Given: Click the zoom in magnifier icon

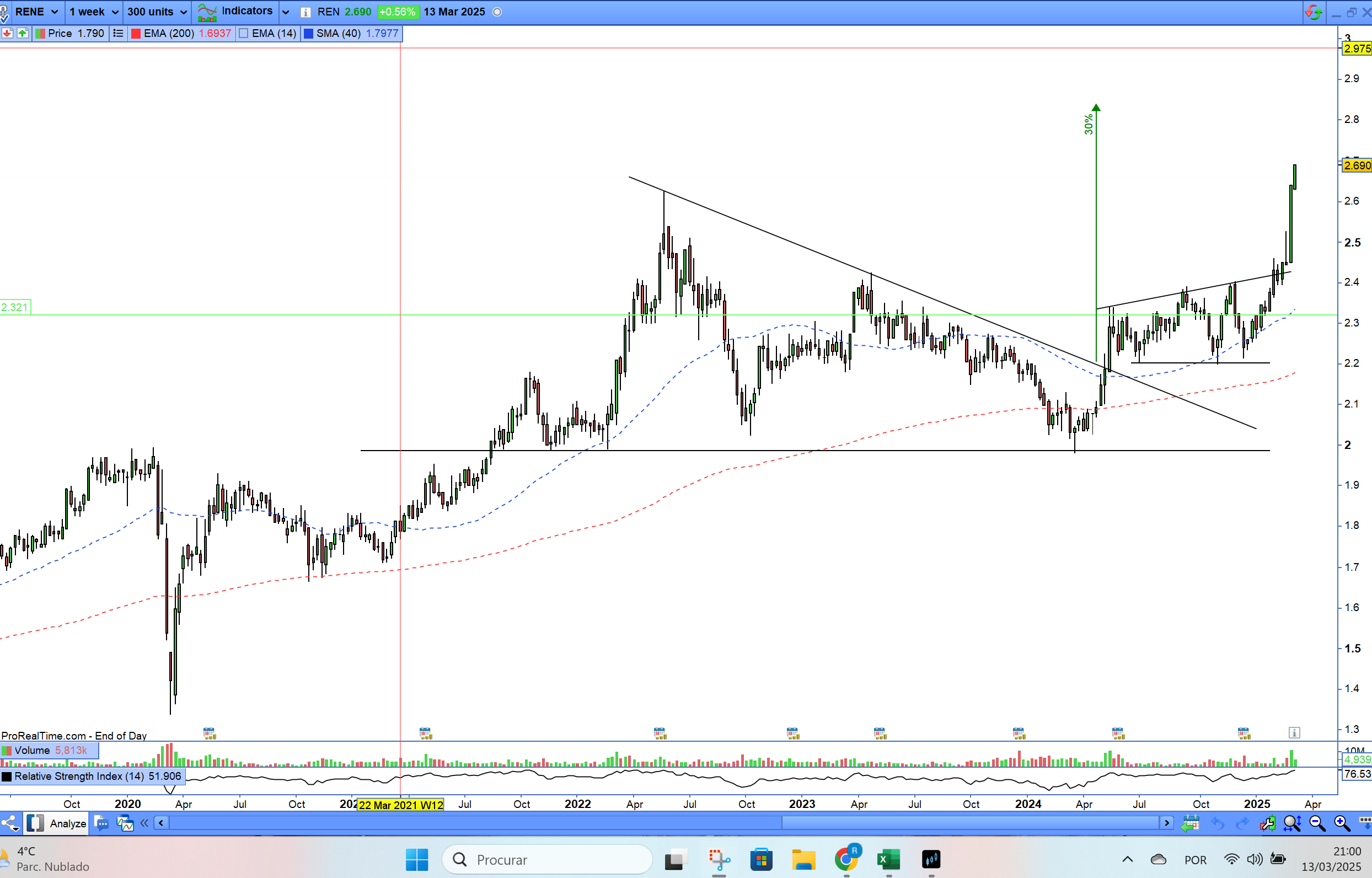Looking at the screenshot, I should coord(1342,823).
